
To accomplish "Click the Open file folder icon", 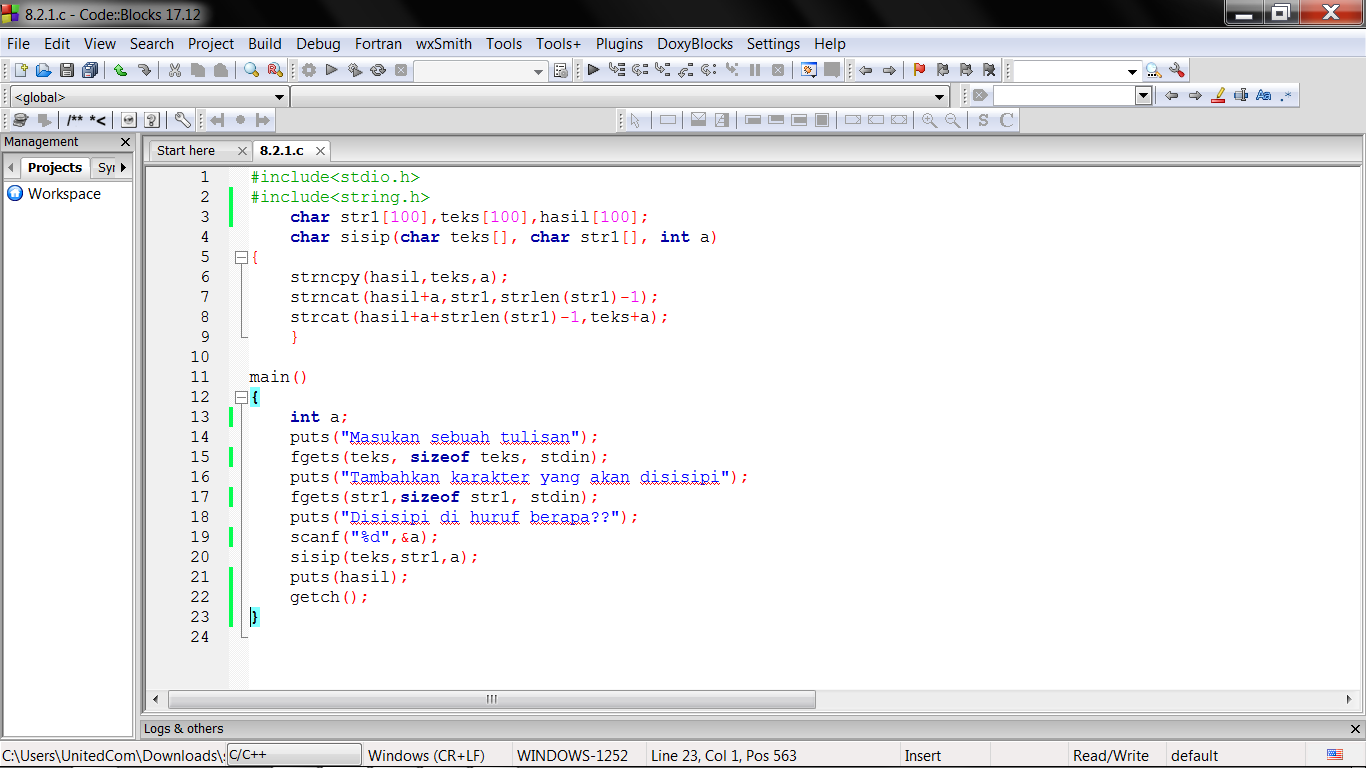I will click(x=43, y=70).
